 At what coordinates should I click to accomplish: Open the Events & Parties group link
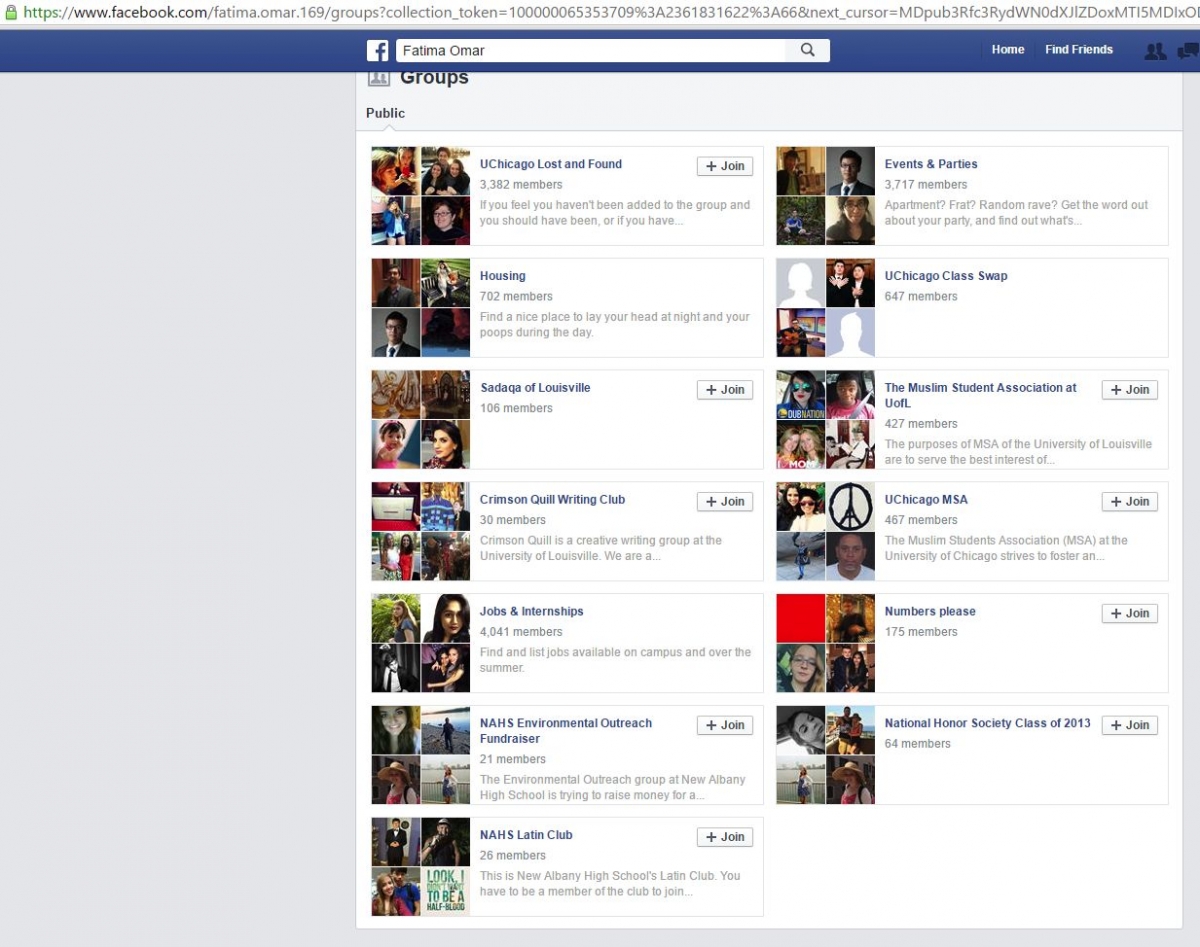931,164
